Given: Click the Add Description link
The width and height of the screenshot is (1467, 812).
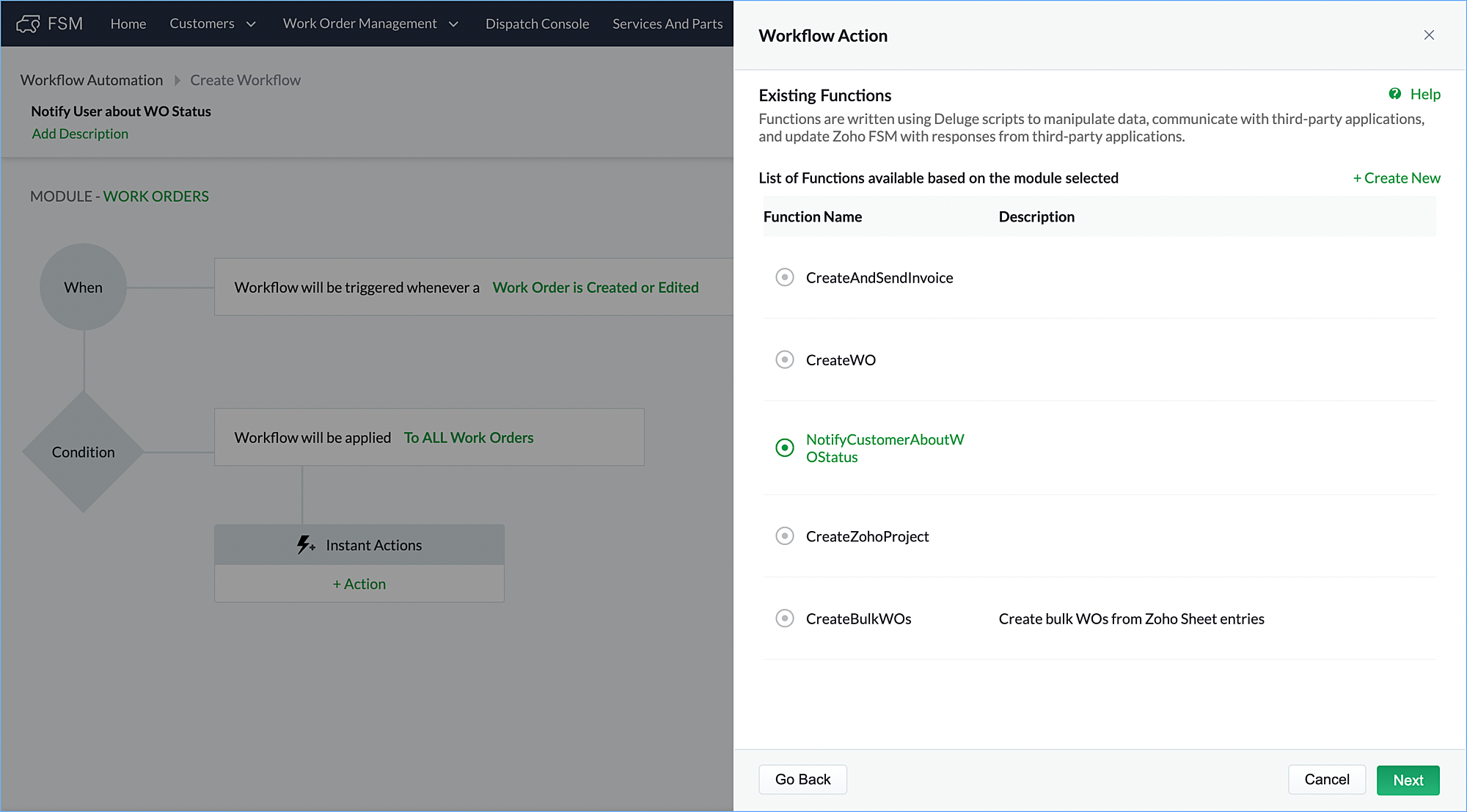Looking at the screenshot, I should point(80,133).
